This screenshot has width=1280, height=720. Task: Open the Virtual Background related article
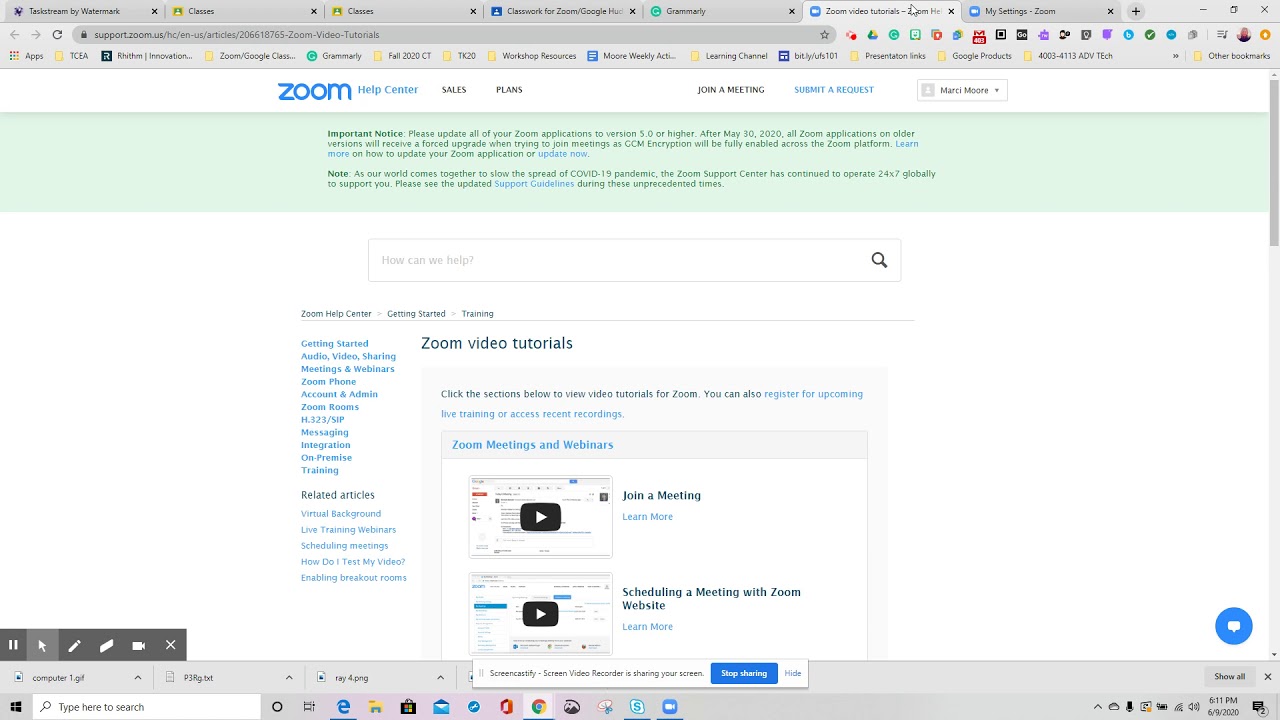[341, 514]
